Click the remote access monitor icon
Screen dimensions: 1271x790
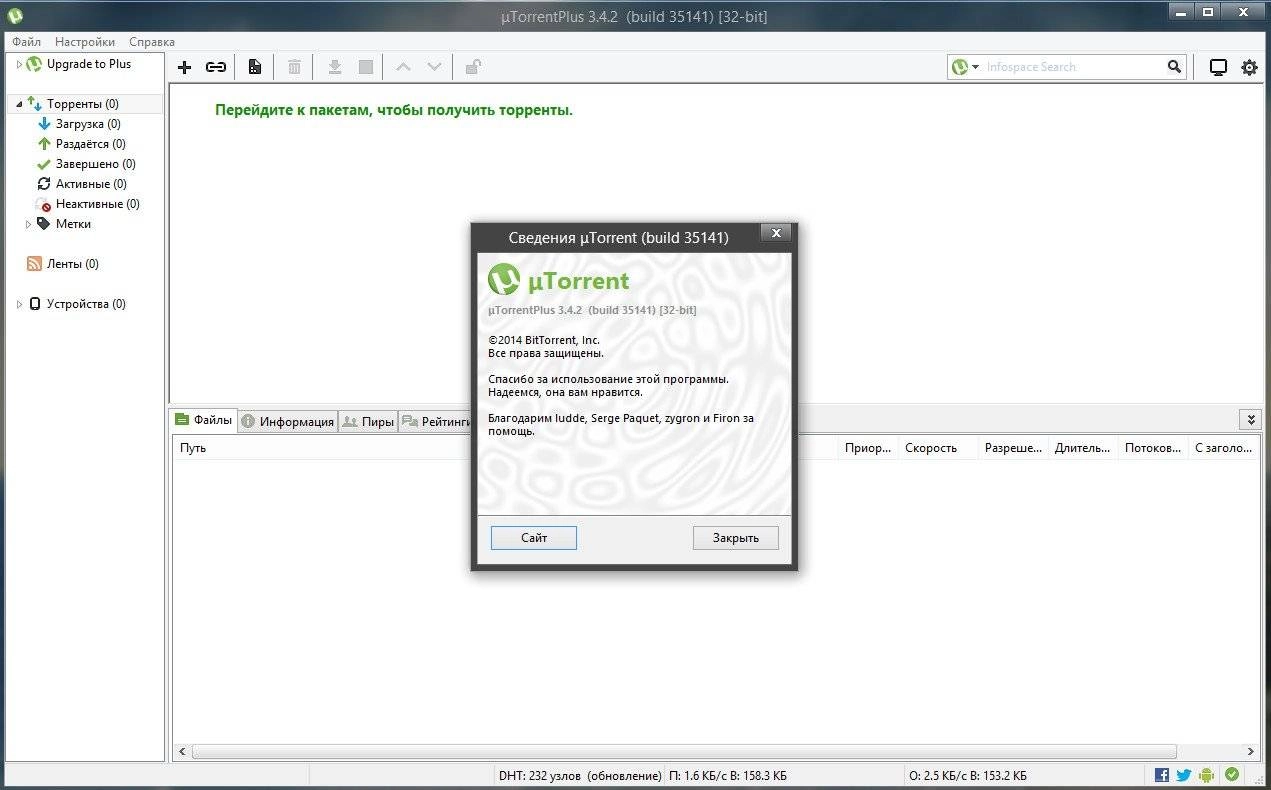(1218, 67)
